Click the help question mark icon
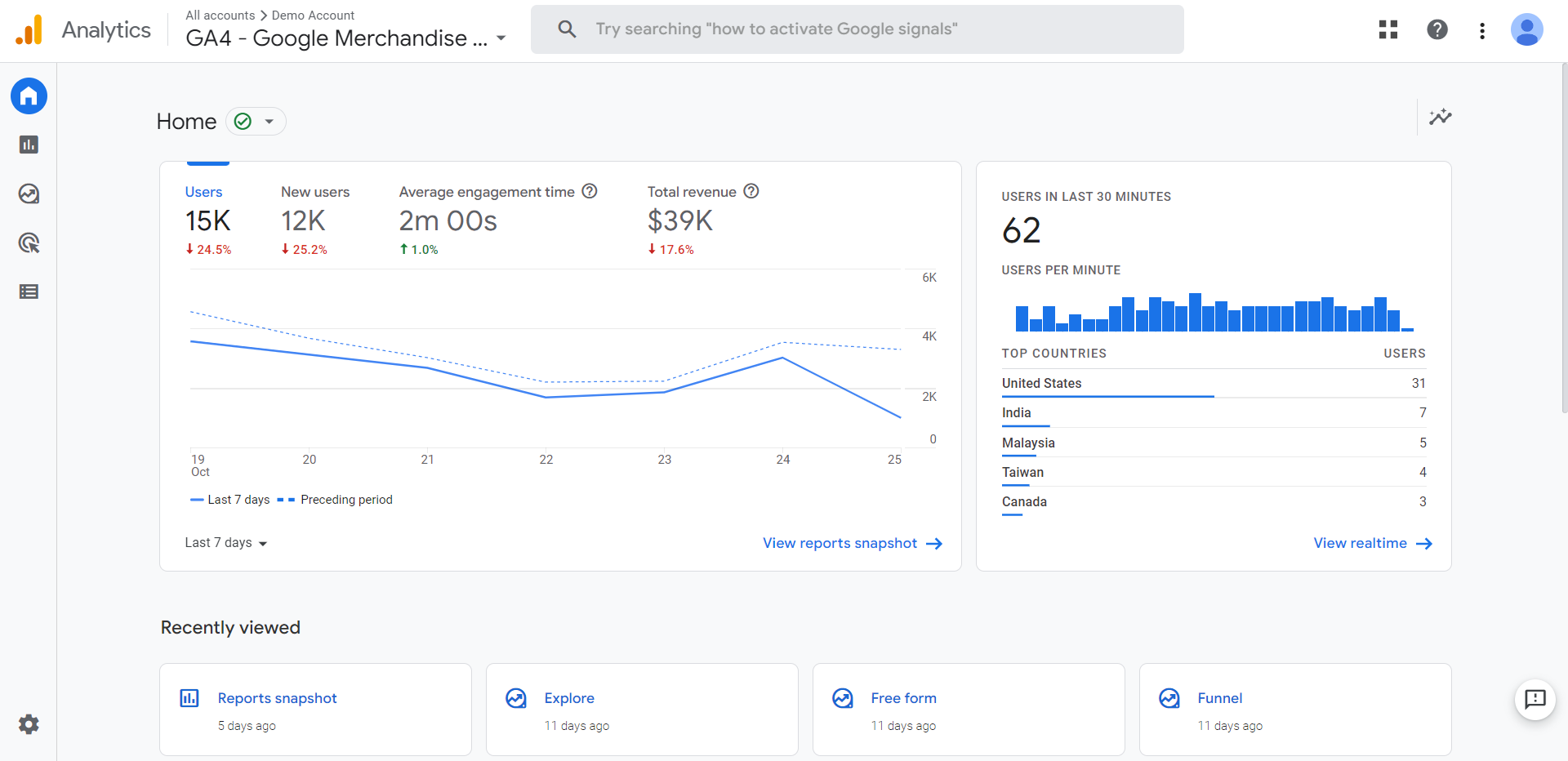 pyautogui.click(x=1437, y=30)
